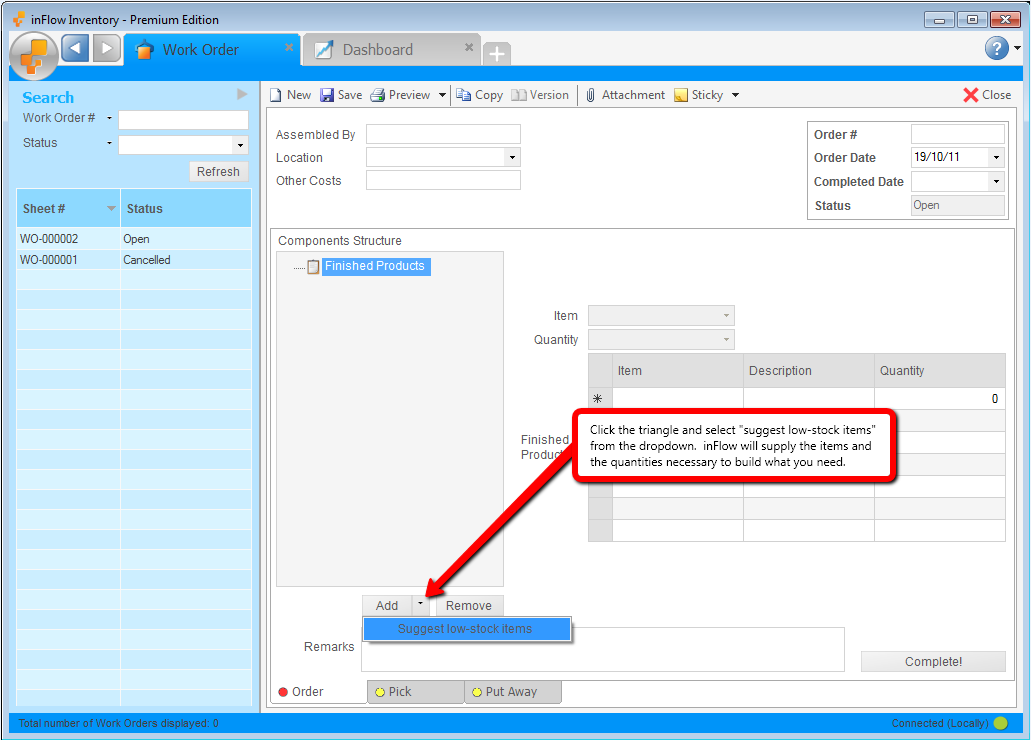Close the Work Order tab
The image size is (1031, 740).
pyautogui.click(x=289, y=47)
